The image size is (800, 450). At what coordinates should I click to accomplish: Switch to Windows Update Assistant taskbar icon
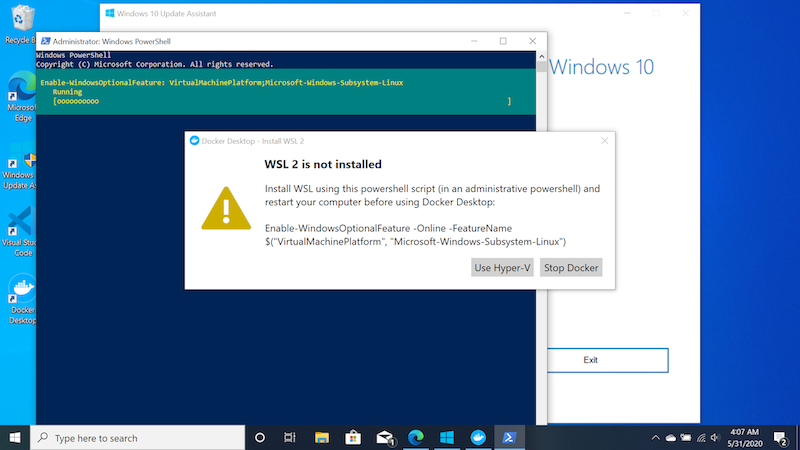click(x=447, y=438)
